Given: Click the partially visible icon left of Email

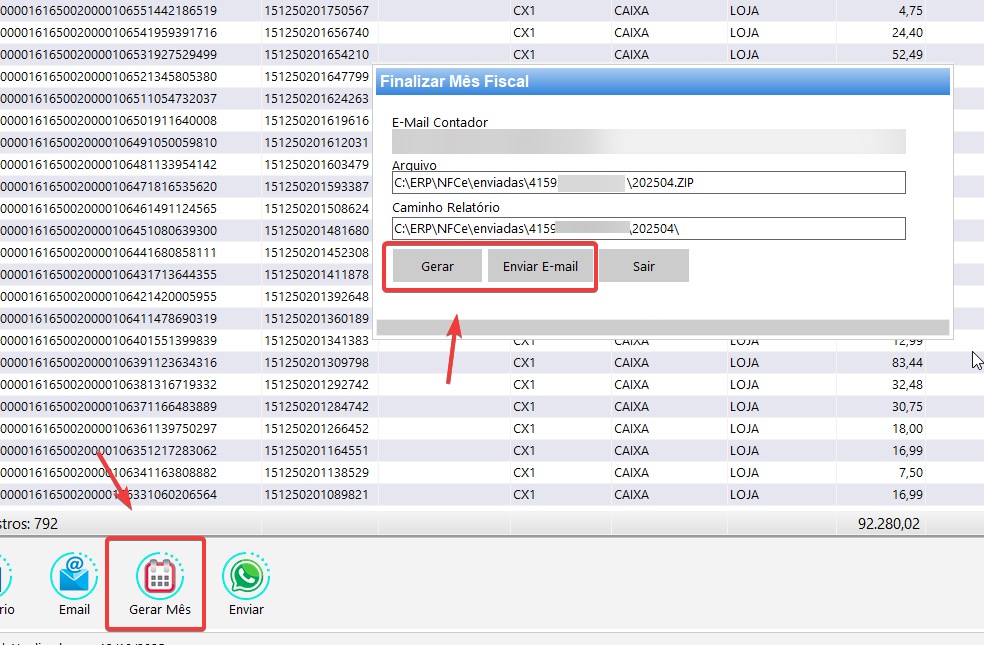Looking at the screenshot, I should (5, 578).
